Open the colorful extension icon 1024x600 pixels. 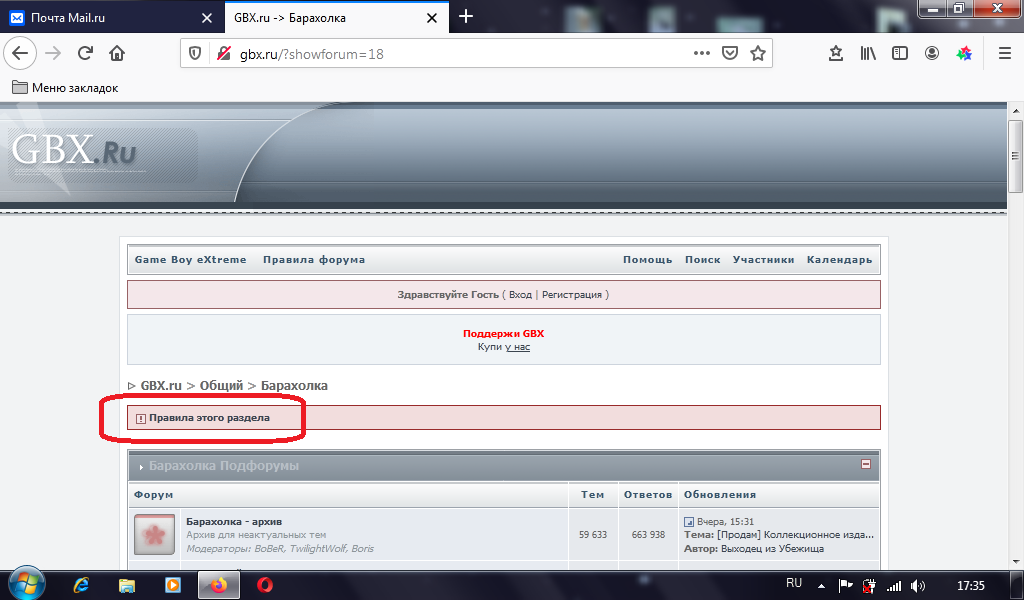964,54
